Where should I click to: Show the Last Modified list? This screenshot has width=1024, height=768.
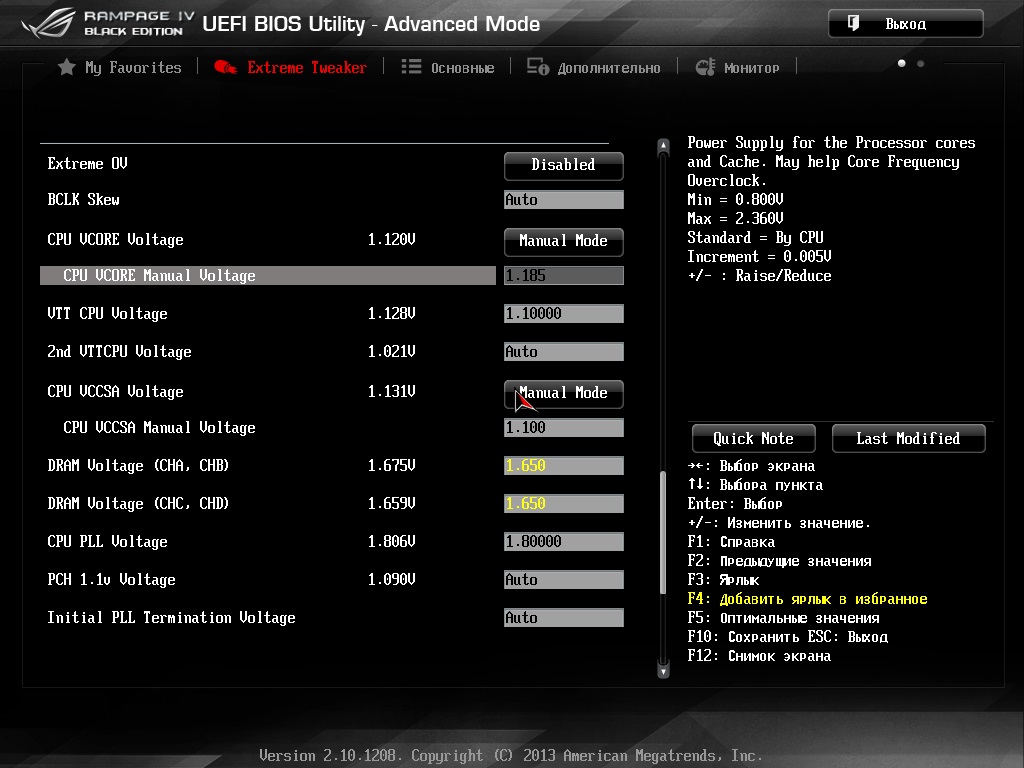tap(908, 438)
